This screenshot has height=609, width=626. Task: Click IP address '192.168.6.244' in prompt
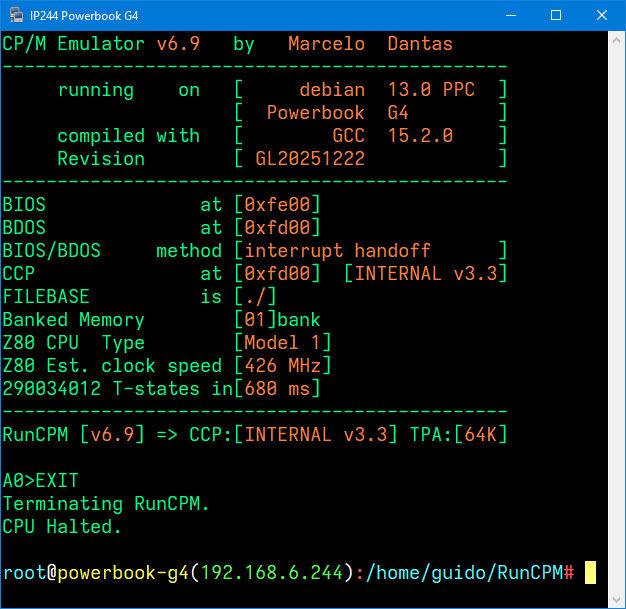[272, 572]
